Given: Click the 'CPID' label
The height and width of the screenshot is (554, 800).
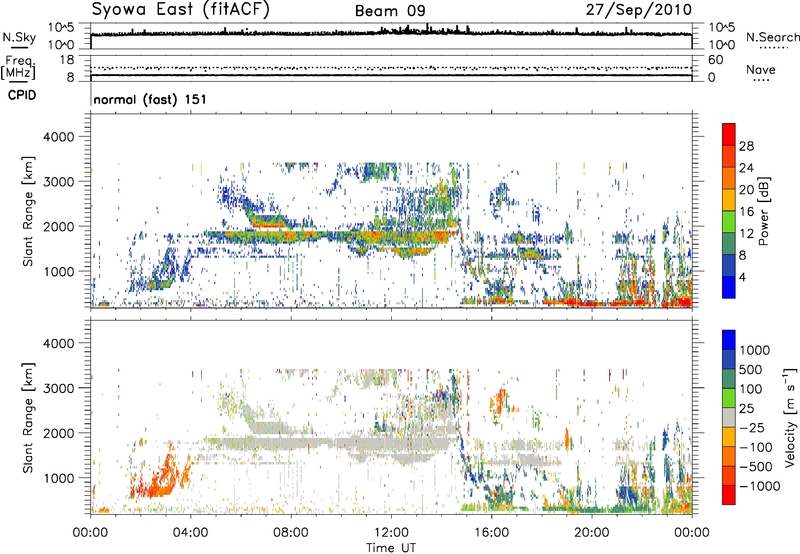Looking at the screenshot, I should pyautogui.click(x=22, y=95).
